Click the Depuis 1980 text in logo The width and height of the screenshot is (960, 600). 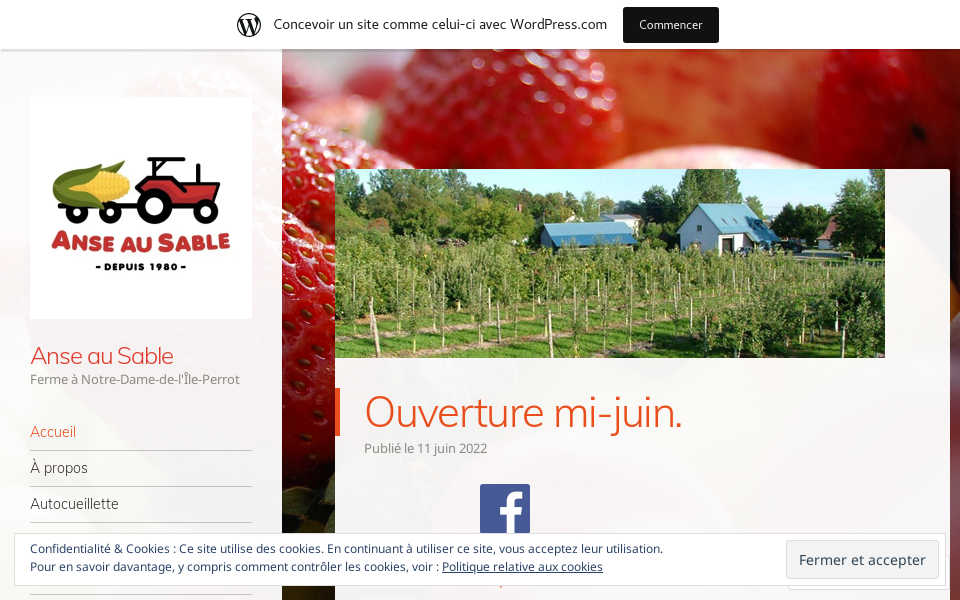click(x=141, y=267)
